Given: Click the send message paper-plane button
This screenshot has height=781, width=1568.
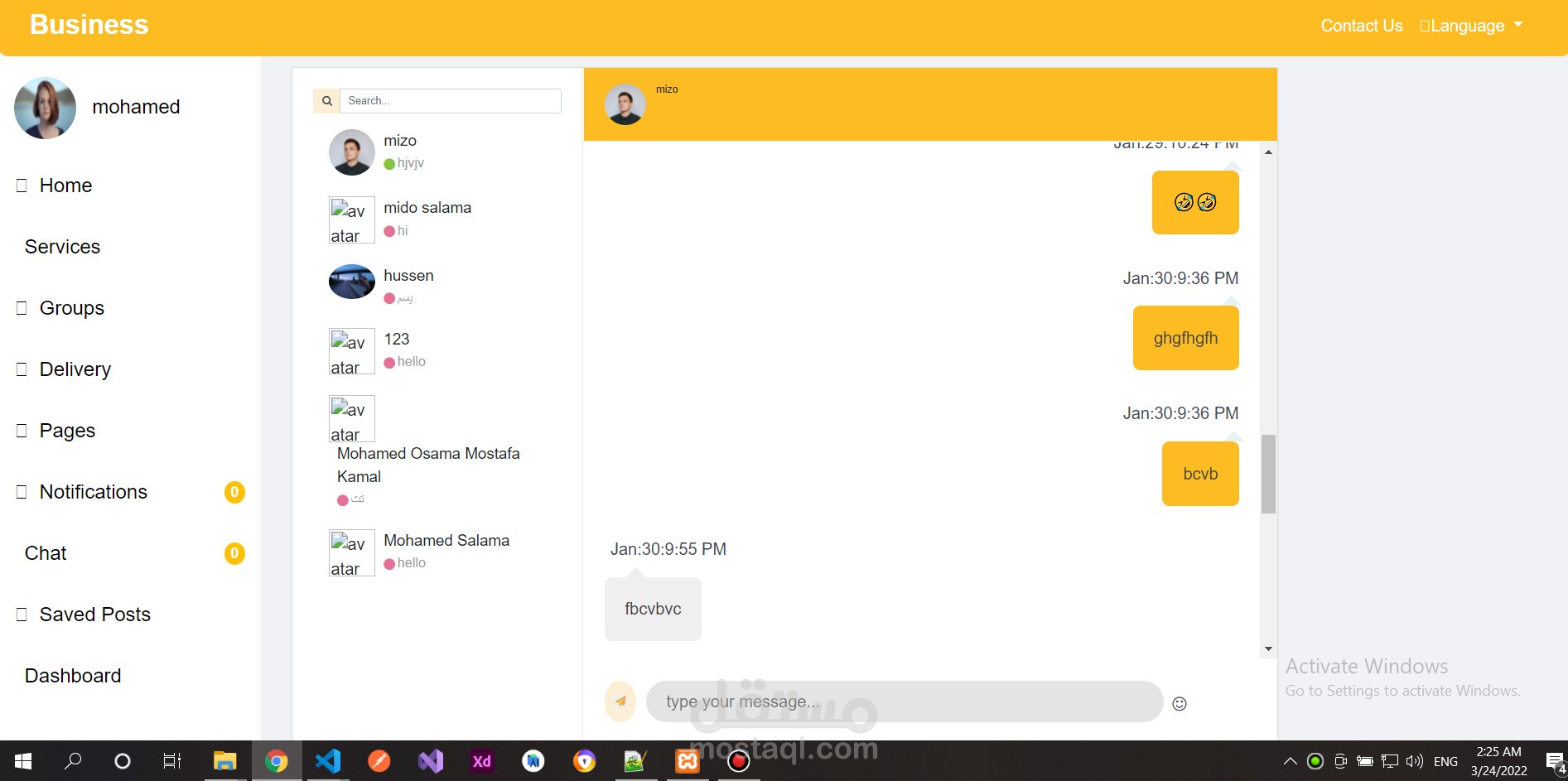Looking at the screenshot, I should click(620, 701).
